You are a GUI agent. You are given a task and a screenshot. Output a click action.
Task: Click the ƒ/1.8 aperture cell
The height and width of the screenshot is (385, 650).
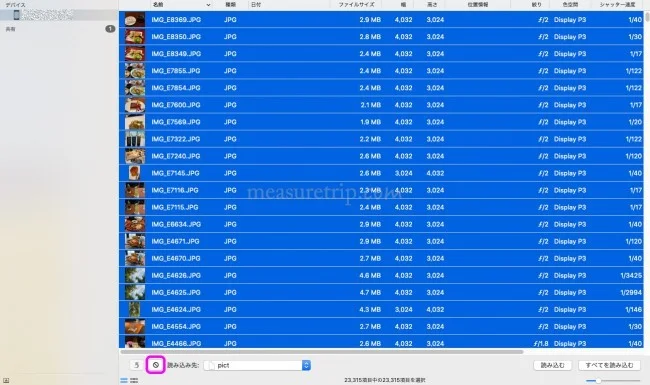point(541,344)
